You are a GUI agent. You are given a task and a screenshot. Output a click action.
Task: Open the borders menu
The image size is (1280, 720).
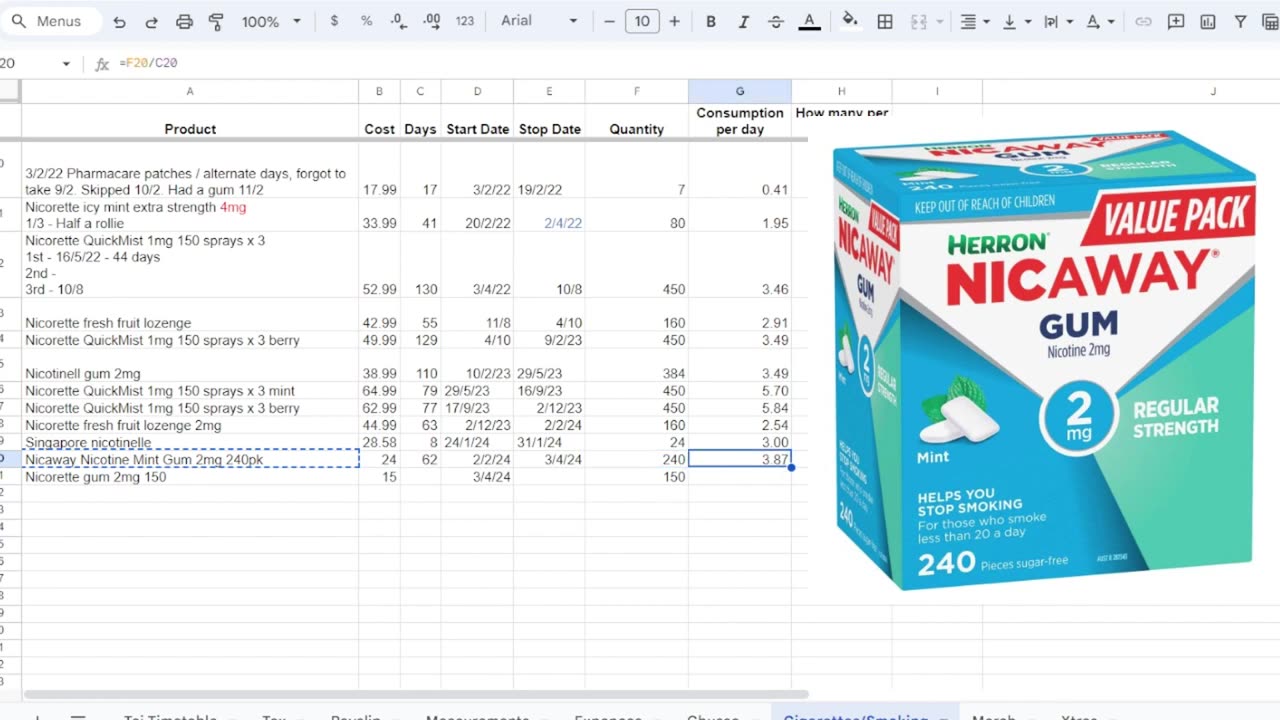(x=885, y=21)
